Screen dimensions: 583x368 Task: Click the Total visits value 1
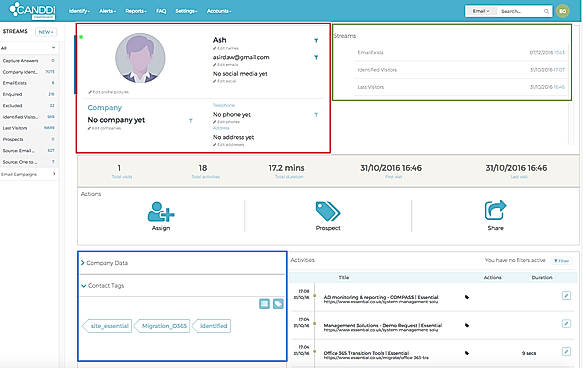tap(119, 168)
